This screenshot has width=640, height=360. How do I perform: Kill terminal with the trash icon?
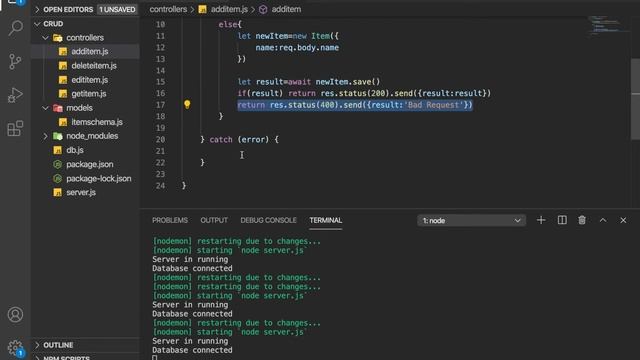pyautogui.click(x=582, y=220)
